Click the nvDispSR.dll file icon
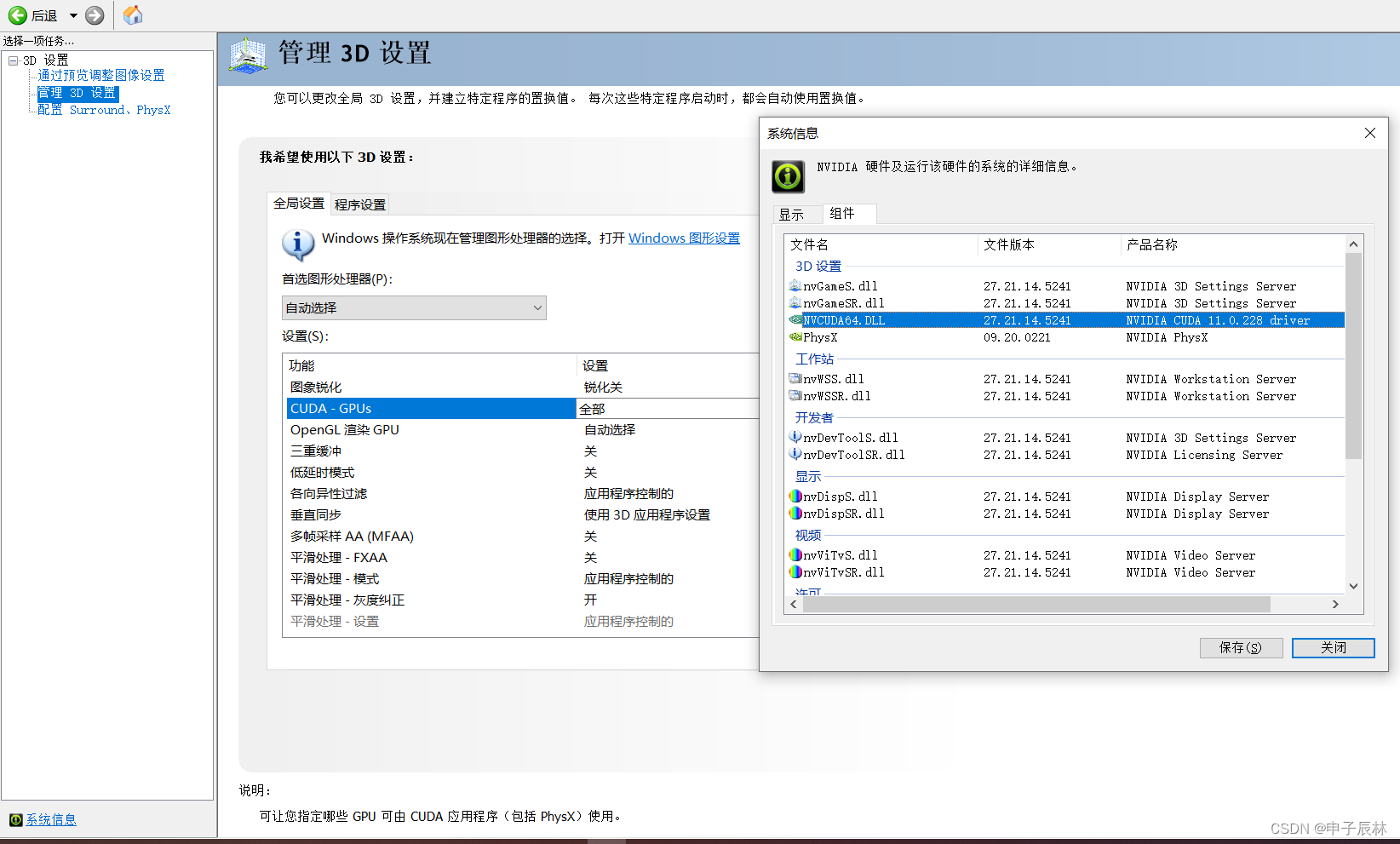 (x=795, y=514)
